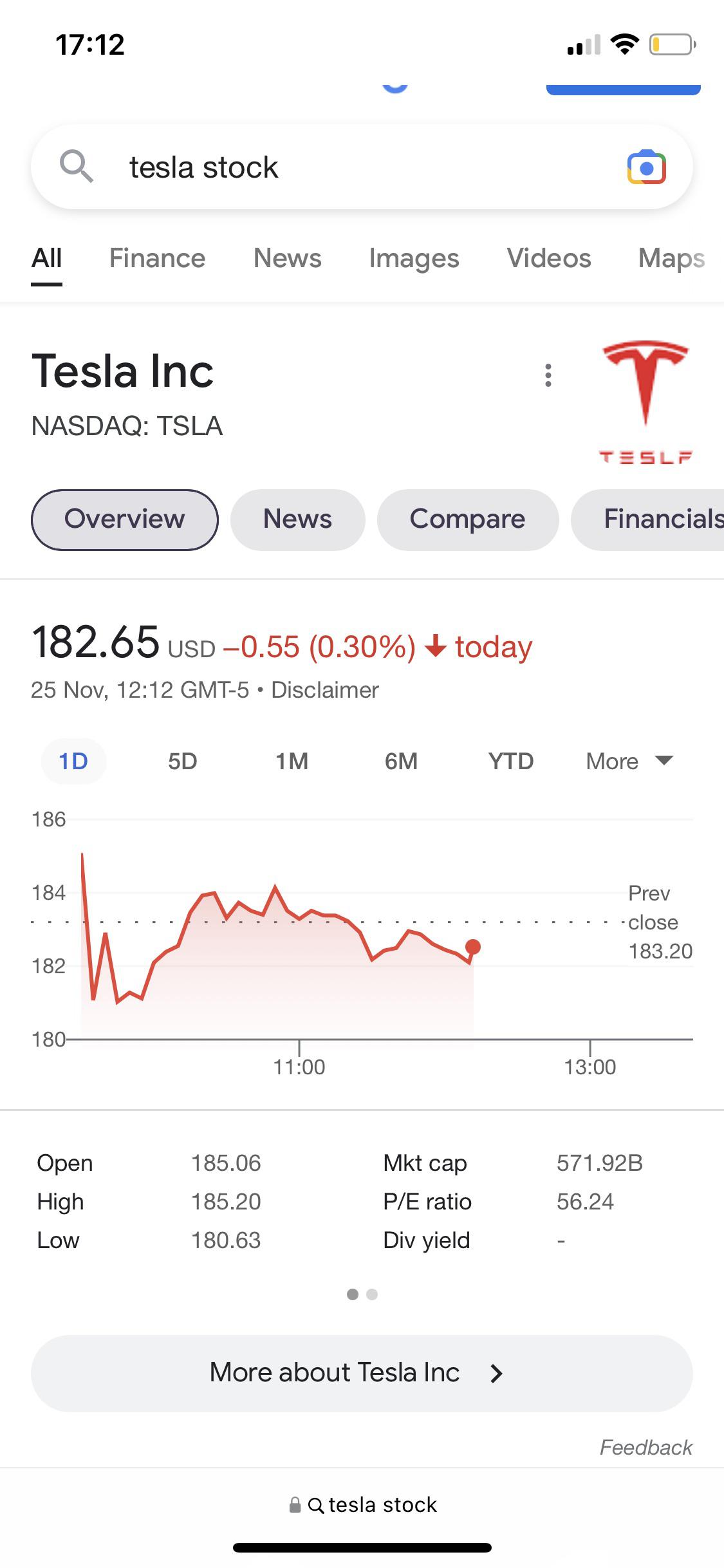Open Google Lens camera icon
This screenshot has width=724, height=1568.
646,167
